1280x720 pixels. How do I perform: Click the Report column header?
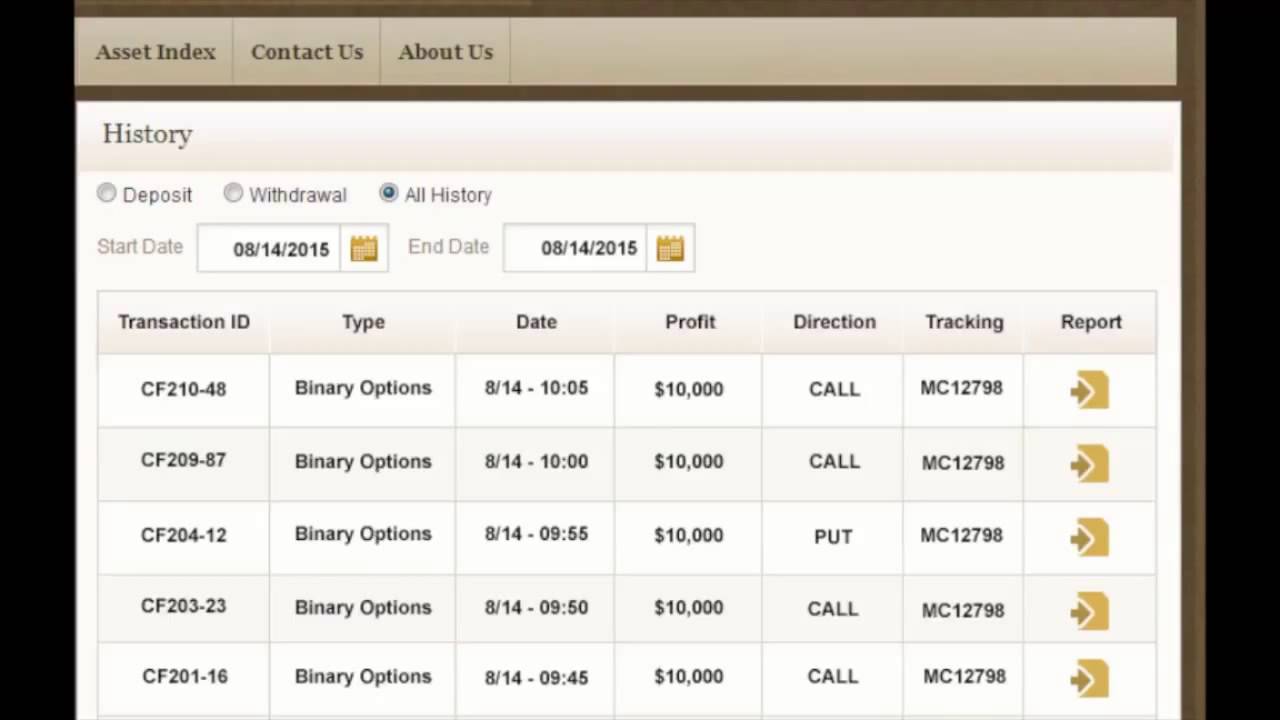(1091, 322)
